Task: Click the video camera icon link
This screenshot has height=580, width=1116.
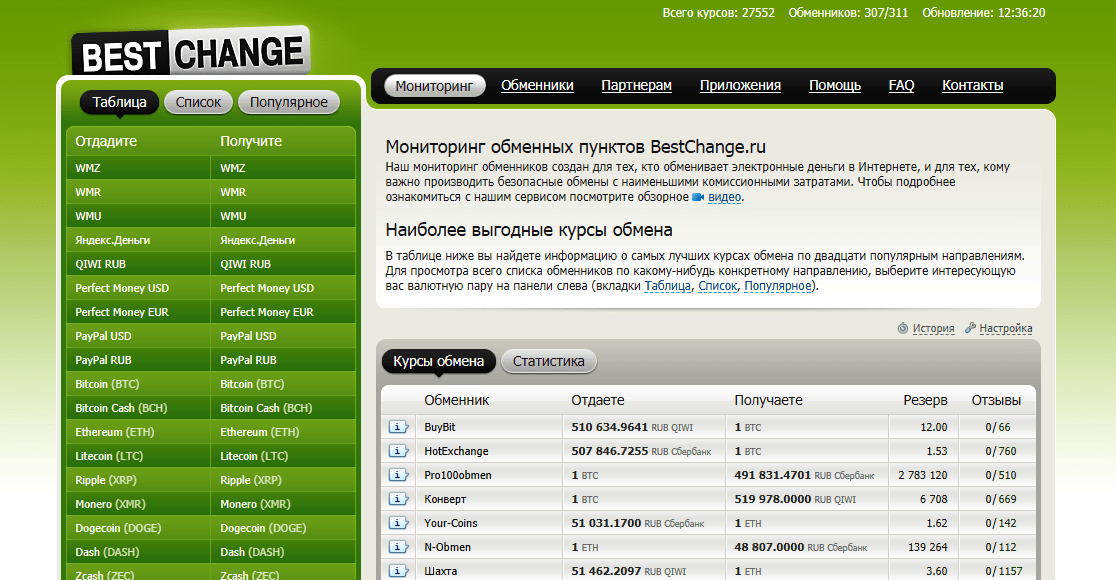Action: [698, 198]
